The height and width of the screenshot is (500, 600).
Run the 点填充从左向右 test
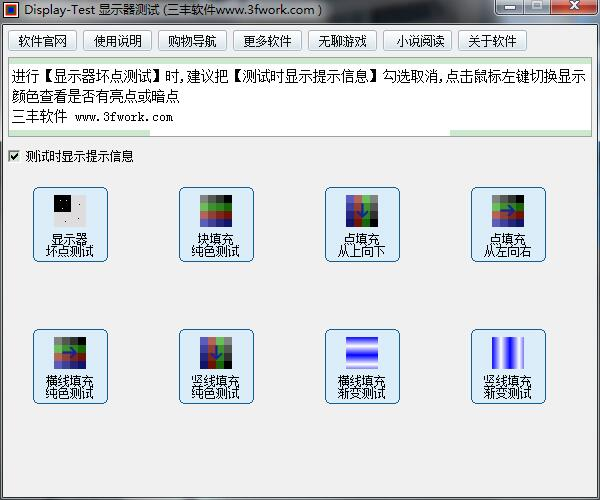point(508,225)
